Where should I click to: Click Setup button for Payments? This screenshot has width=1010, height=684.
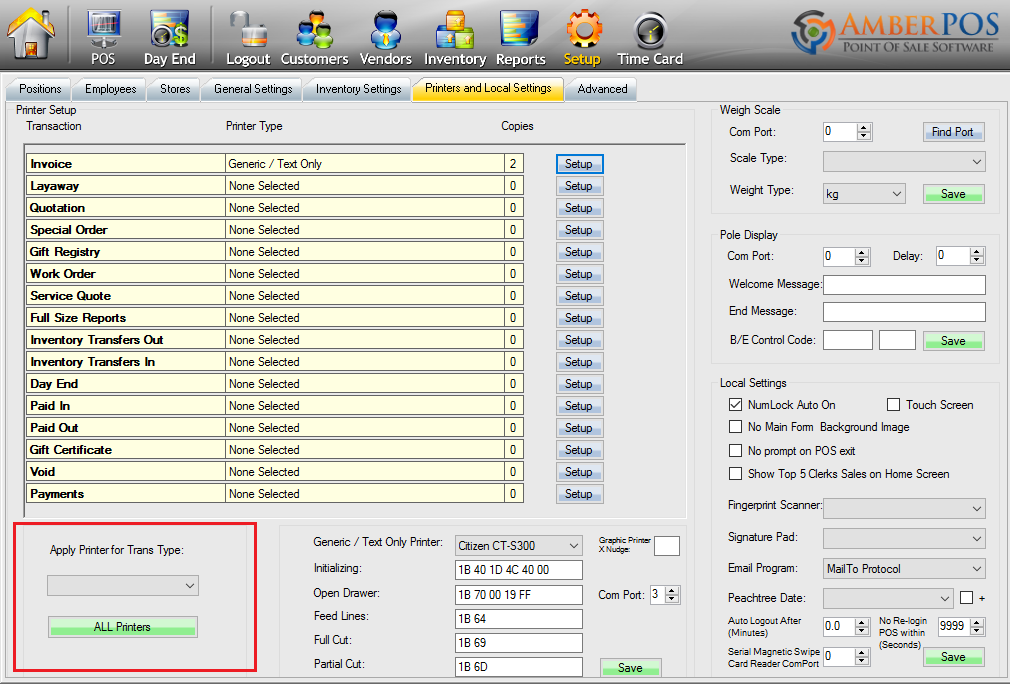tap(579, 493)
